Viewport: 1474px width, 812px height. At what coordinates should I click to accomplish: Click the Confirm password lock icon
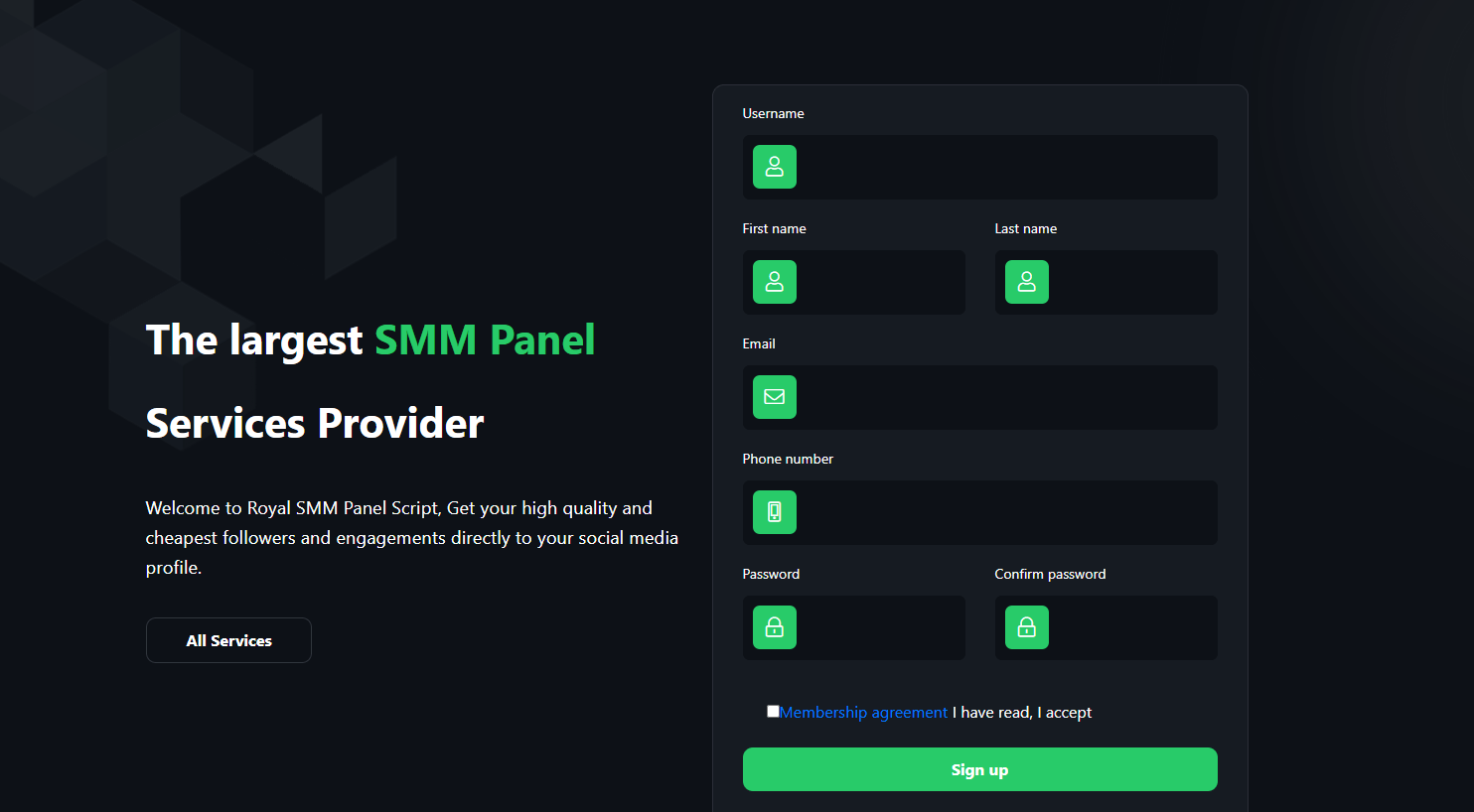click(1027, 627)
